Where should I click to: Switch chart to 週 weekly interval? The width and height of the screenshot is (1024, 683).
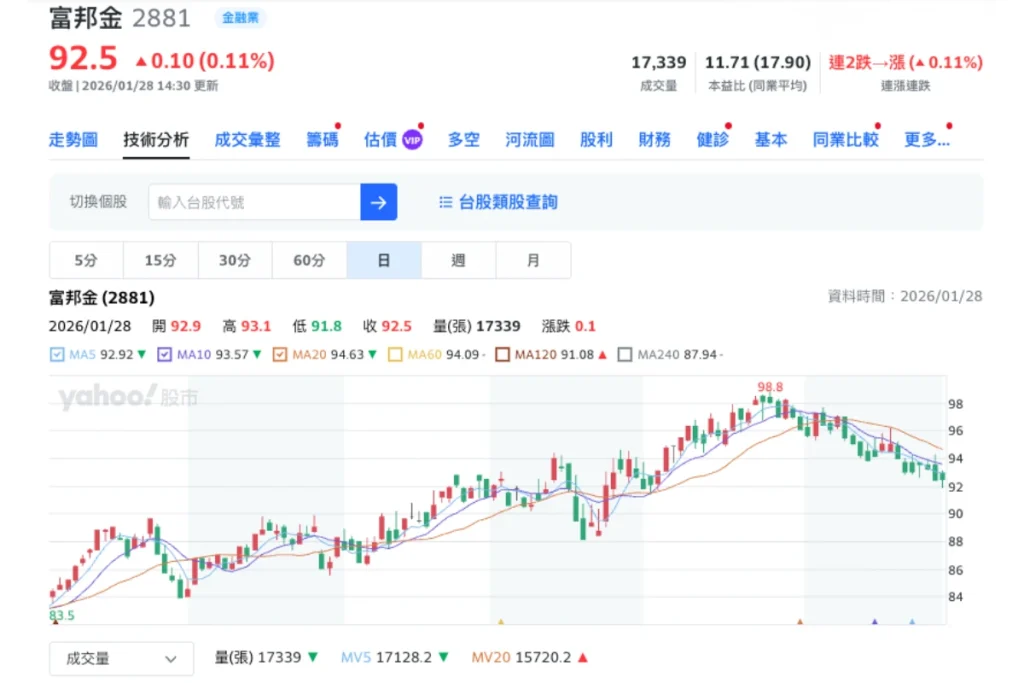click(458, 261)
